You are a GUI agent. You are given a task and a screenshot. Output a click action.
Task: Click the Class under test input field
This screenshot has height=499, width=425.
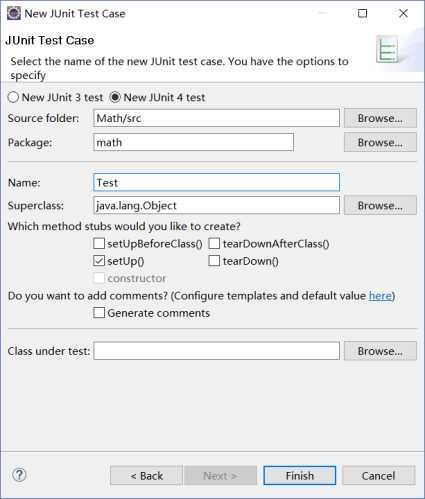click(x=217, y=351)
